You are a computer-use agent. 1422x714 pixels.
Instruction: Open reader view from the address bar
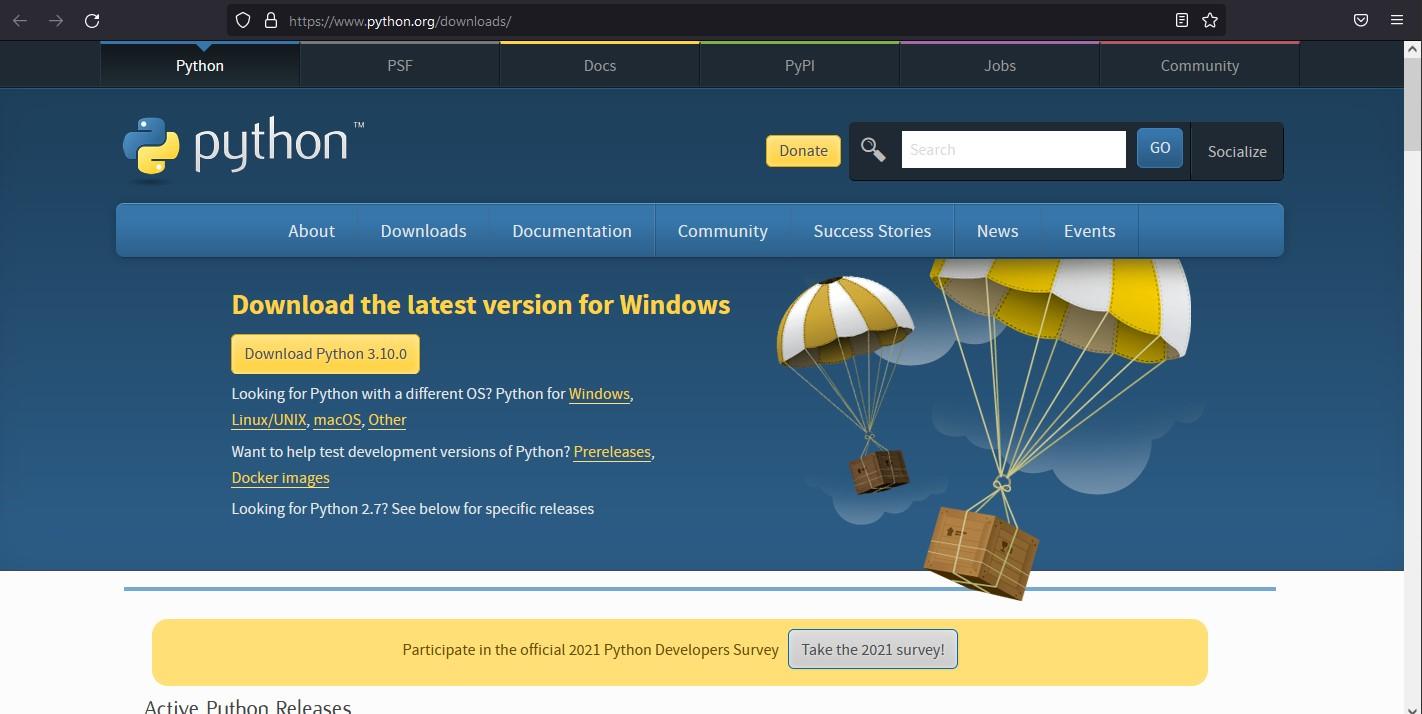pos(1181,20)
